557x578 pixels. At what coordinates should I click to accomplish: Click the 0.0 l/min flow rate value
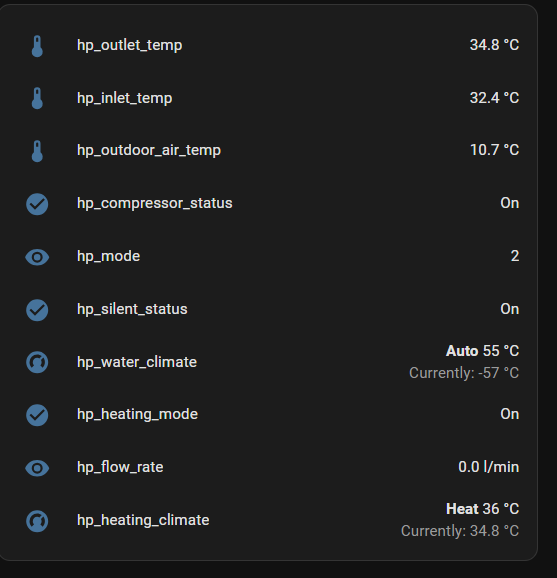pyautogui.click(x=488, y=467)
